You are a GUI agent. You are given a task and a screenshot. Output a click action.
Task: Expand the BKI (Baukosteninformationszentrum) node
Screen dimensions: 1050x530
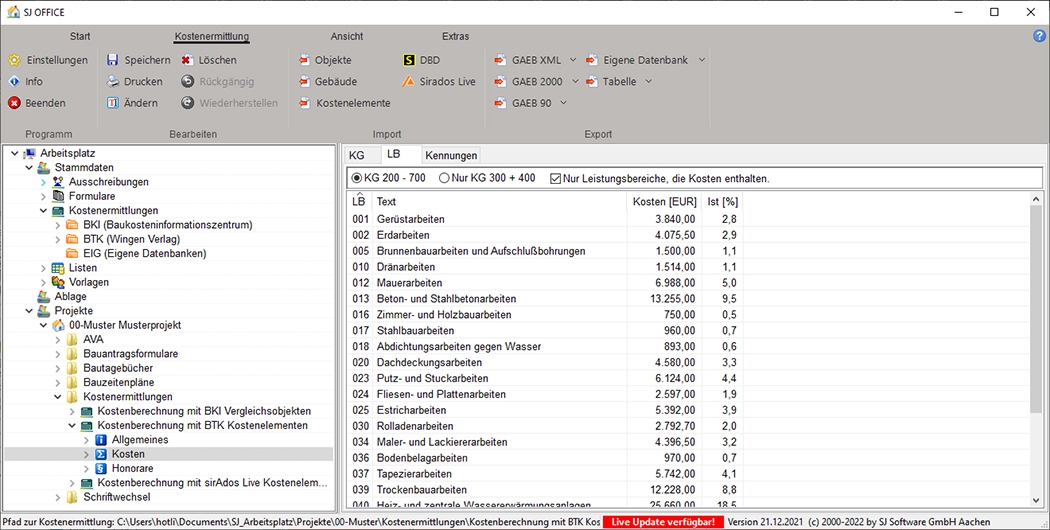(58, 225)
